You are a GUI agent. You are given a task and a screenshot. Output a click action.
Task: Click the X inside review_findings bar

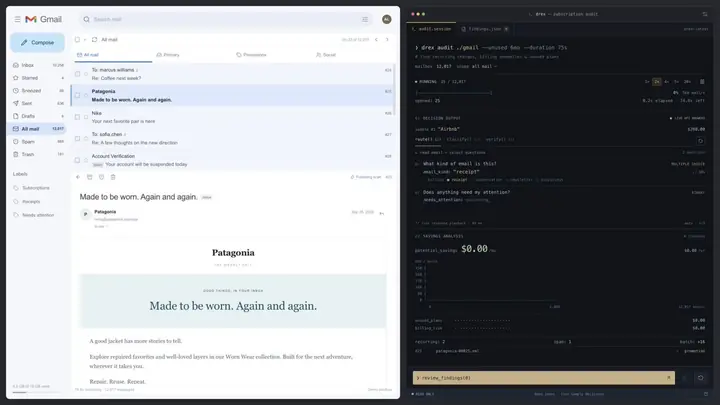(669, 378)
